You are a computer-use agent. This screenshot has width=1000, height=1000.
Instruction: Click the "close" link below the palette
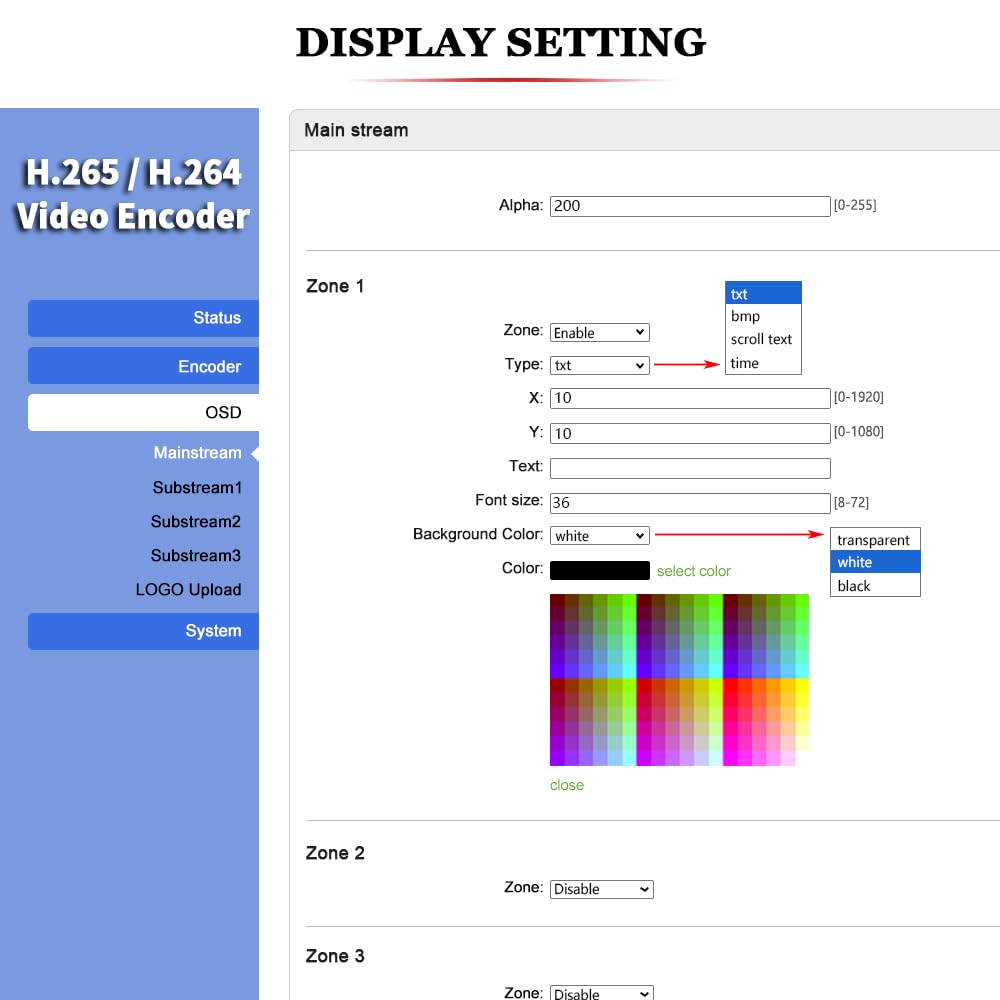click(x=566, y=785)
